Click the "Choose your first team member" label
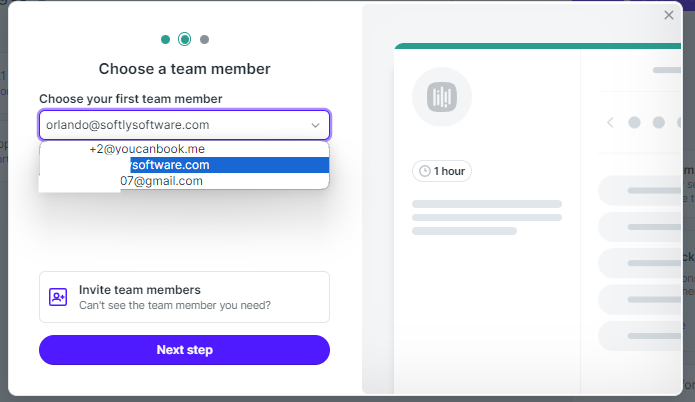 [130, 99]
